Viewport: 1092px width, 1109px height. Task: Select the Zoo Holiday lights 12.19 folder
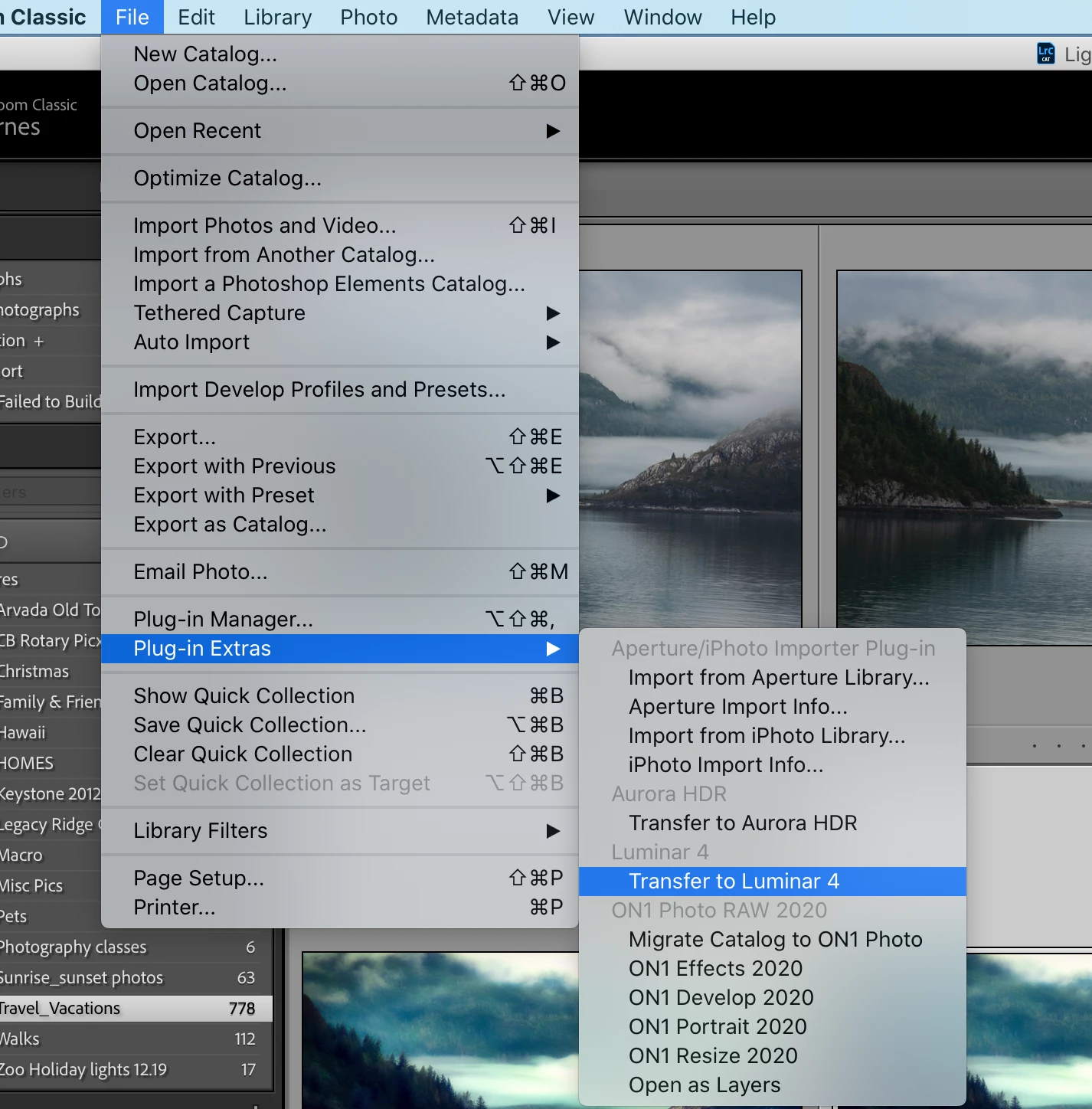coord(136,1069)
